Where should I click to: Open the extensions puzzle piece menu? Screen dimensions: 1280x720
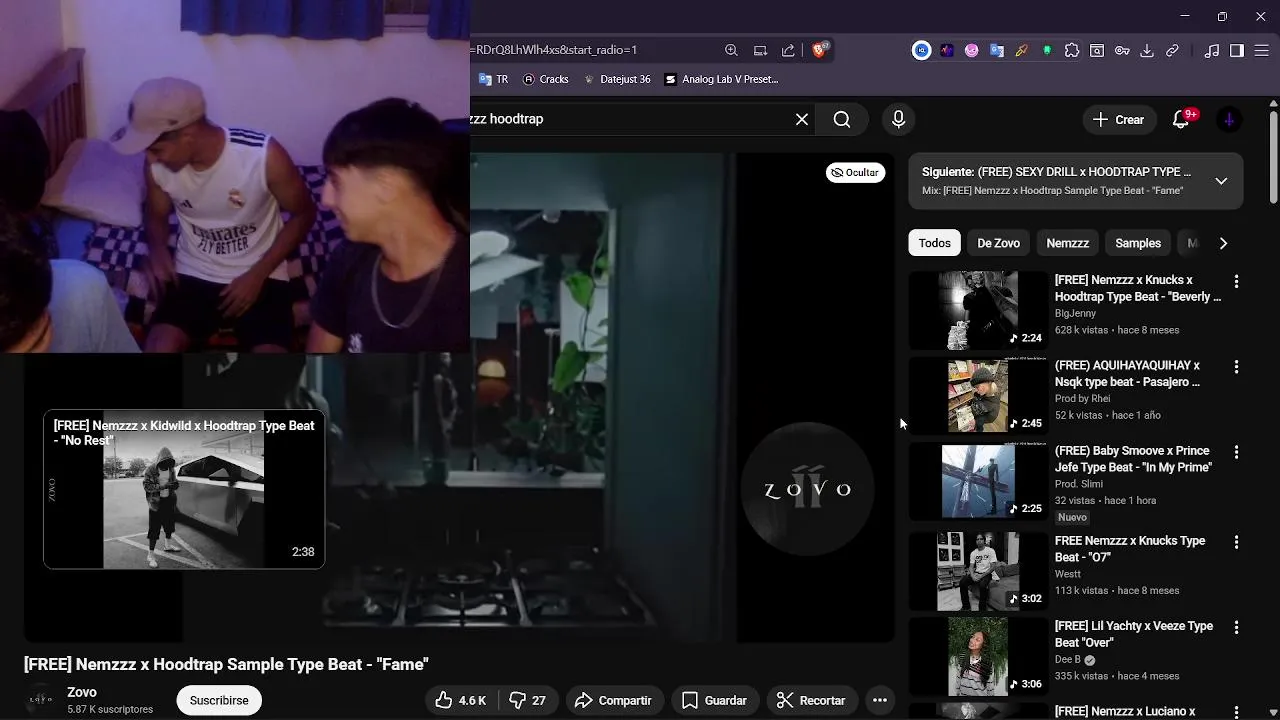1072,50
